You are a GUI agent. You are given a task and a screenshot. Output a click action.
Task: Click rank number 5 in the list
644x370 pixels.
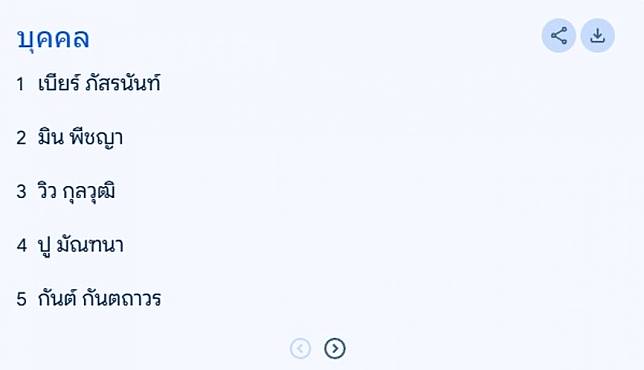click(21, 299)
